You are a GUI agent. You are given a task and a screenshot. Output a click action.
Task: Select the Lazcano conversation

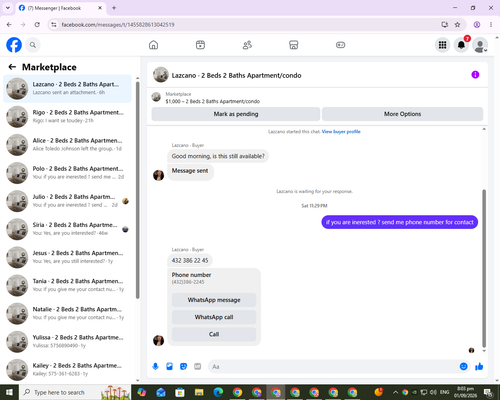67,89
